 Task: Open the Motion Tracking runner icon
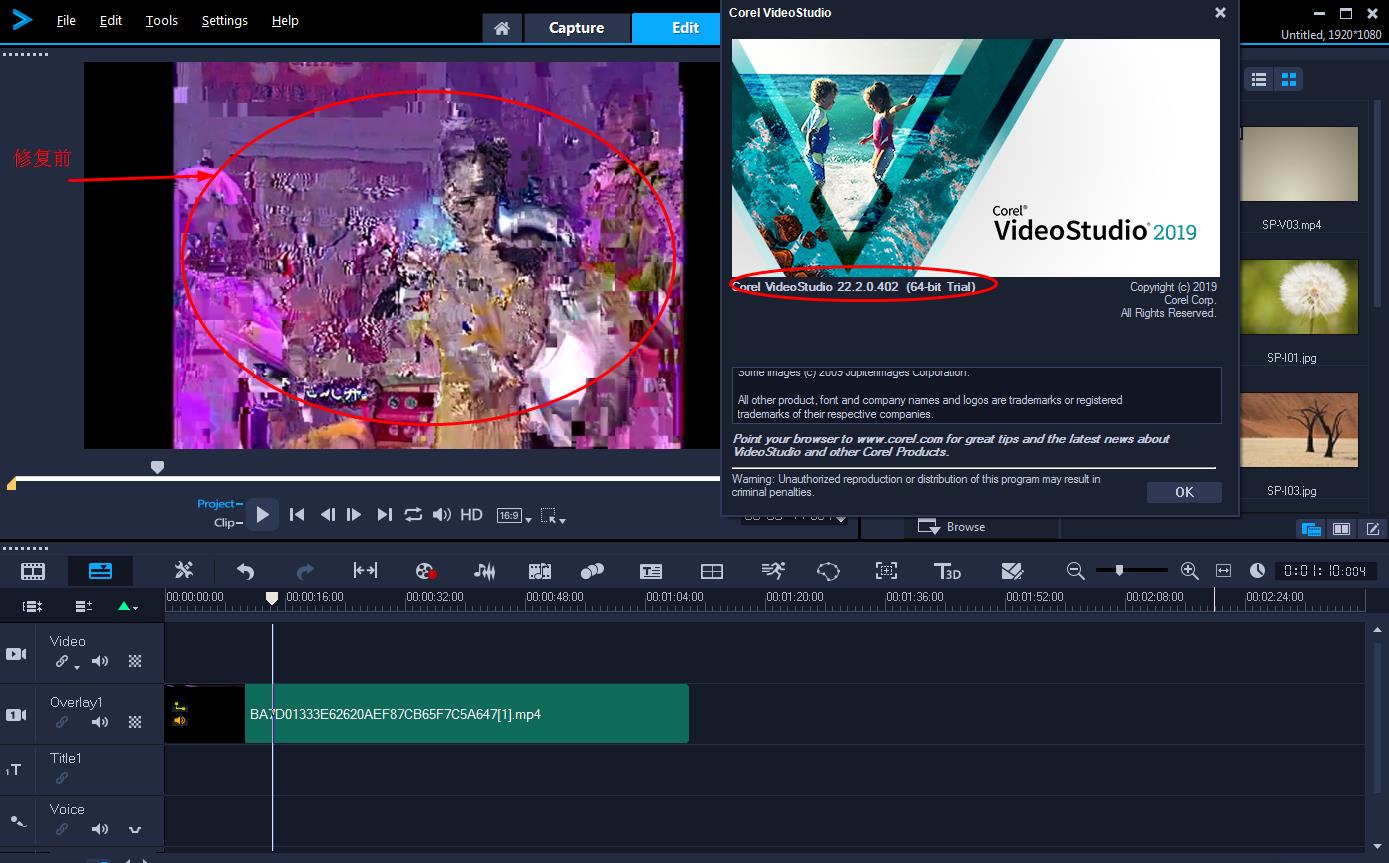click(x=772, y=570)
